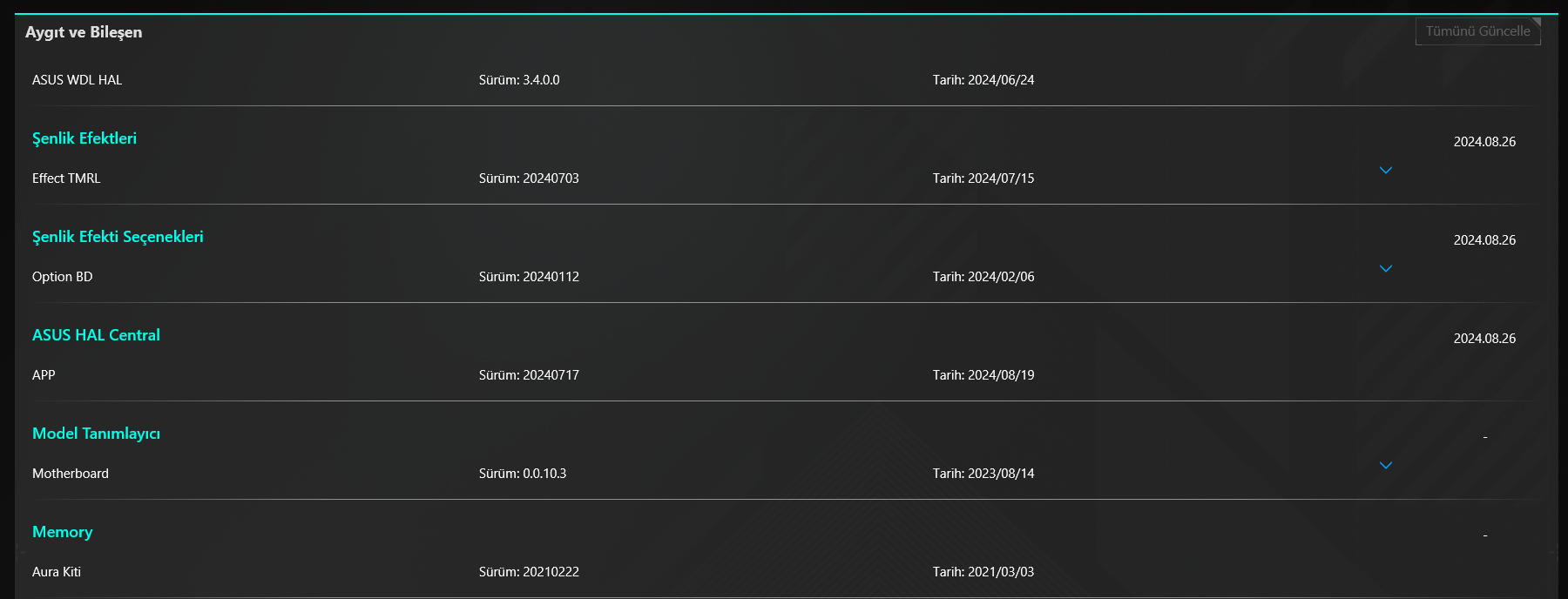1568x599 pixels.
Task: Click the Tümünü Güncelle button
Action: (1477, 31)
